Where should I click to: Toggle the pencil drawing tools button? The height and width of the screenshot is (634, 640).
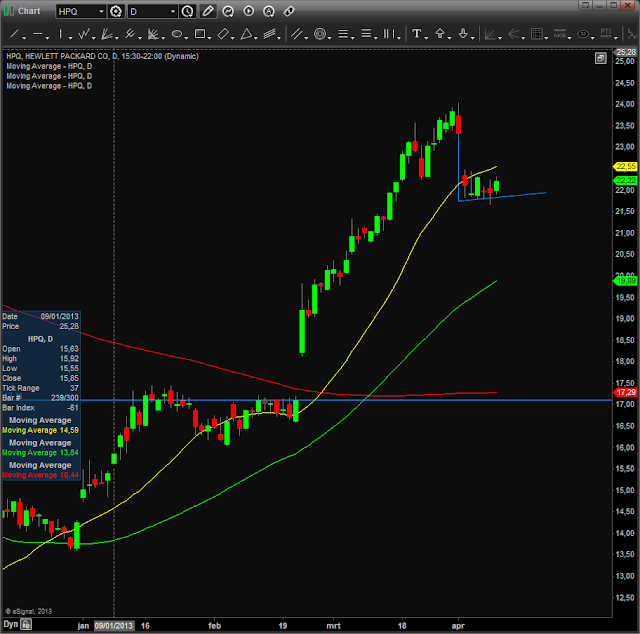(x=208, y=11)
